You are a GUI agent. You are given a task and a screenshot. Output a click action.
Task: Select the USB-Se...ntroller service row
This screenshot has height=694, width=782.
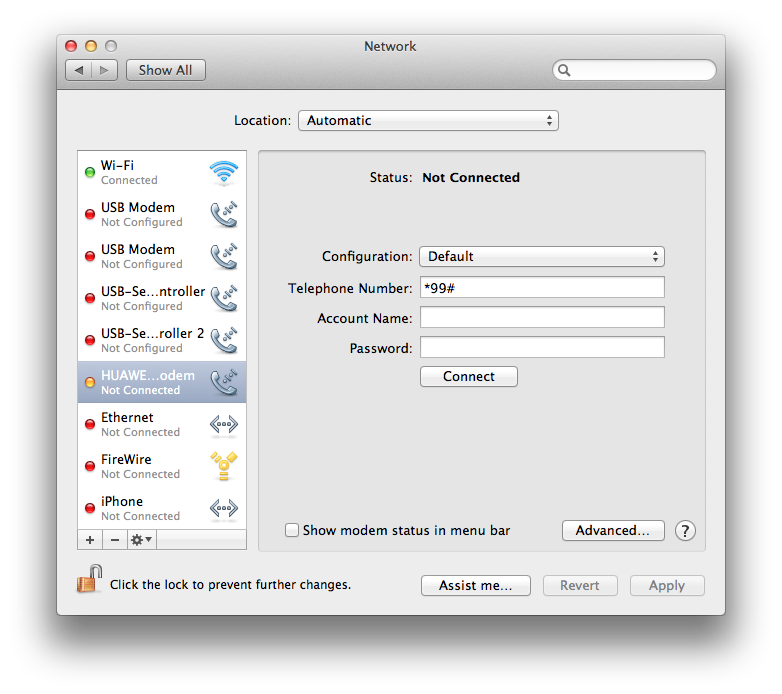click(162, 298)
